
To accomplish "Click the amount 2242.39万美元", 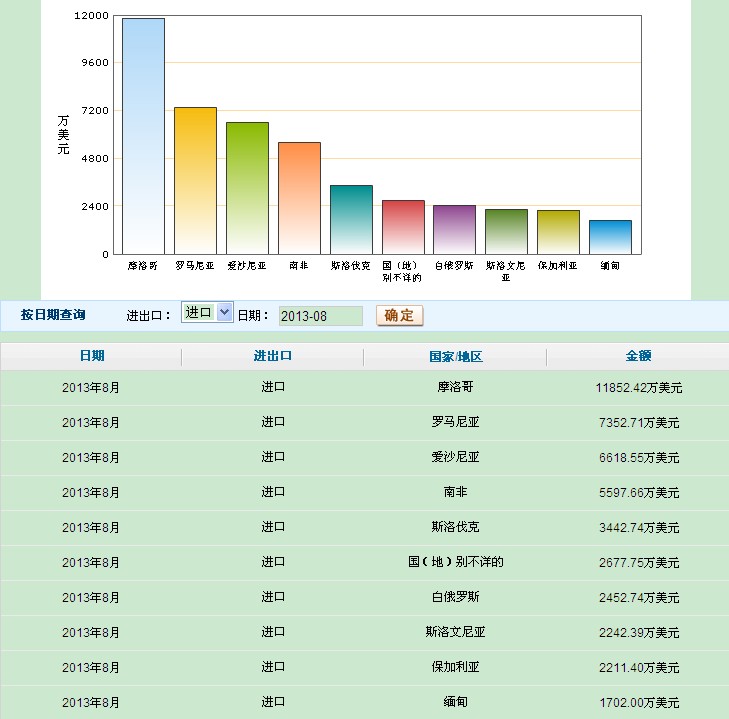I will coord(639,632).
